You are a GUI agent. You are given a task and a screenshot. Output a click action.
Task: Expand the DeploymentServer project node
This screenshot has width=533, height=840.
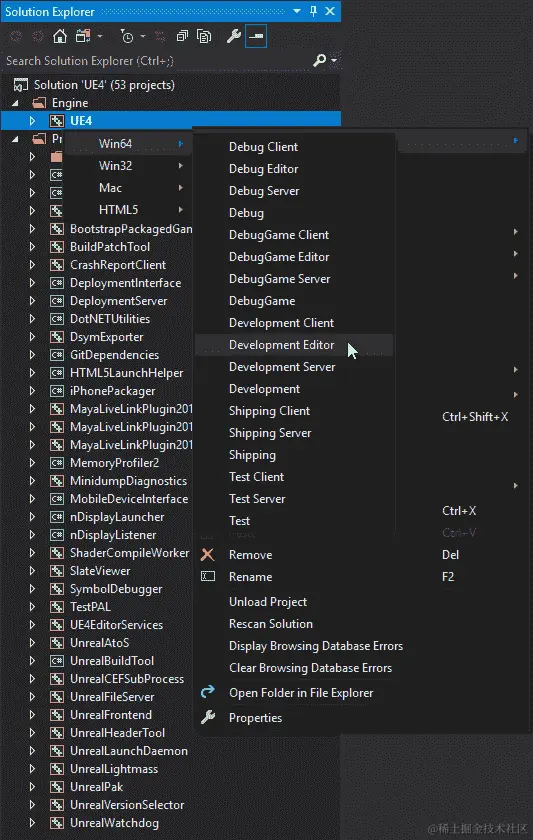(32, 301)
